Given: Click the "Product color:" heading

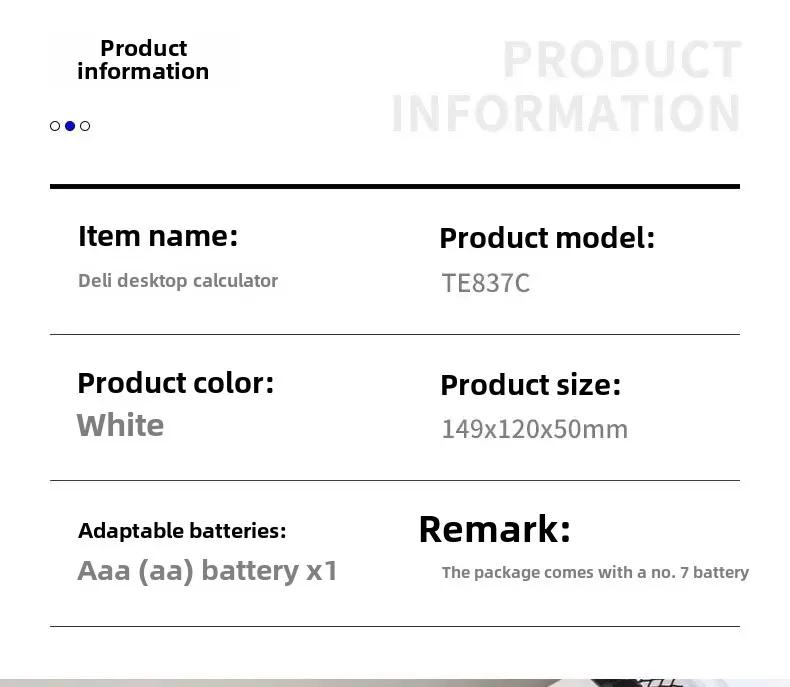Looking at the screenshot, I should [x=175, y=383].
